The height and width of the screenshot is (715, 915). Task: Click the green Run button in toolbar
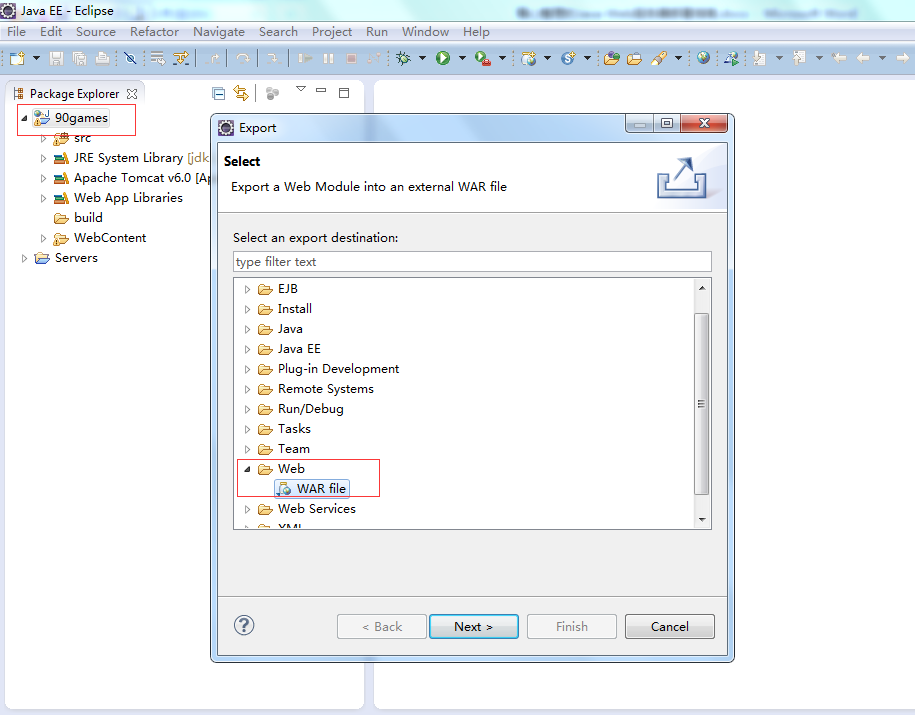(443, 58)
